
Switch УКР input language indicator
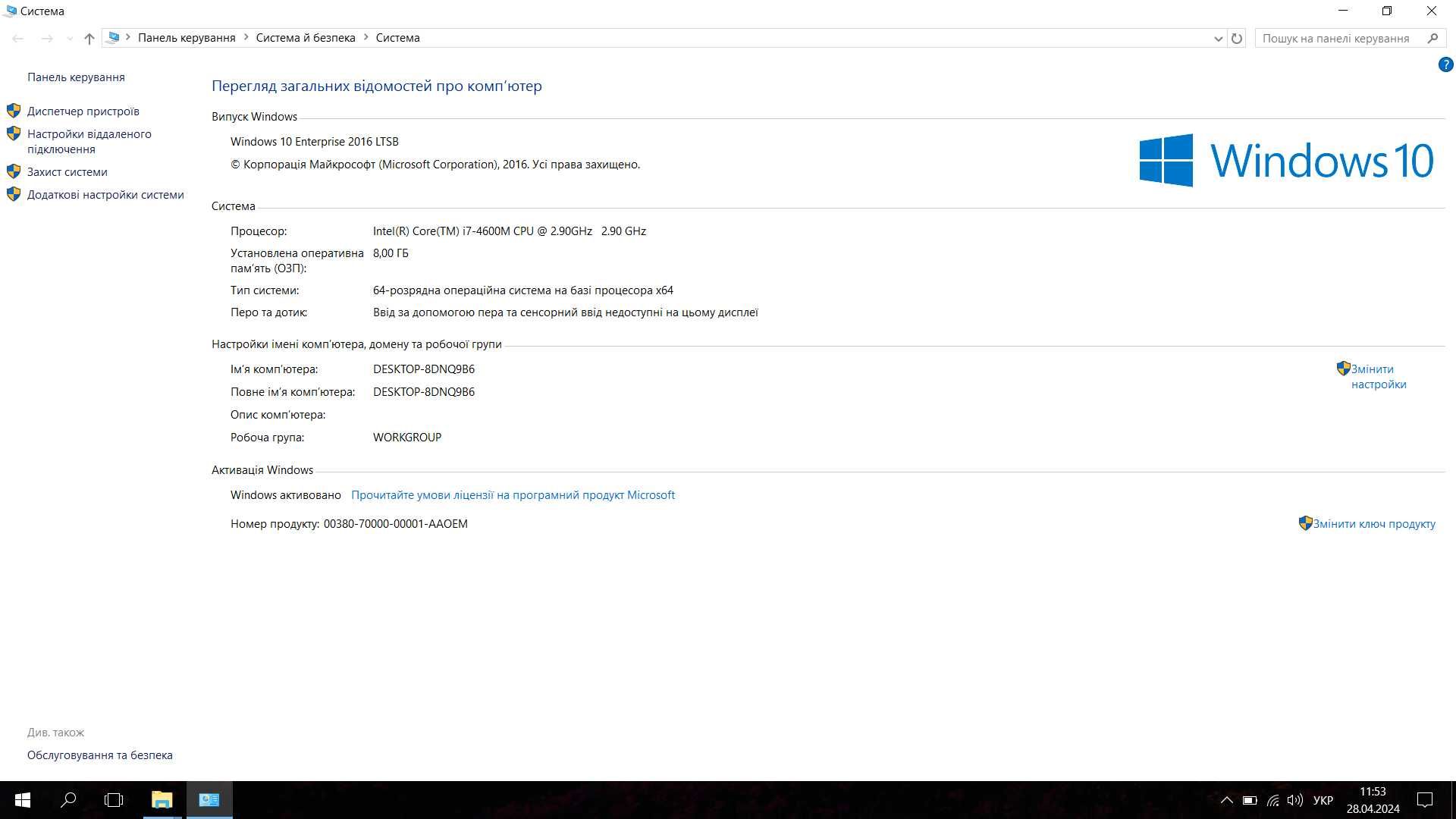click(x=1323, y=800)
